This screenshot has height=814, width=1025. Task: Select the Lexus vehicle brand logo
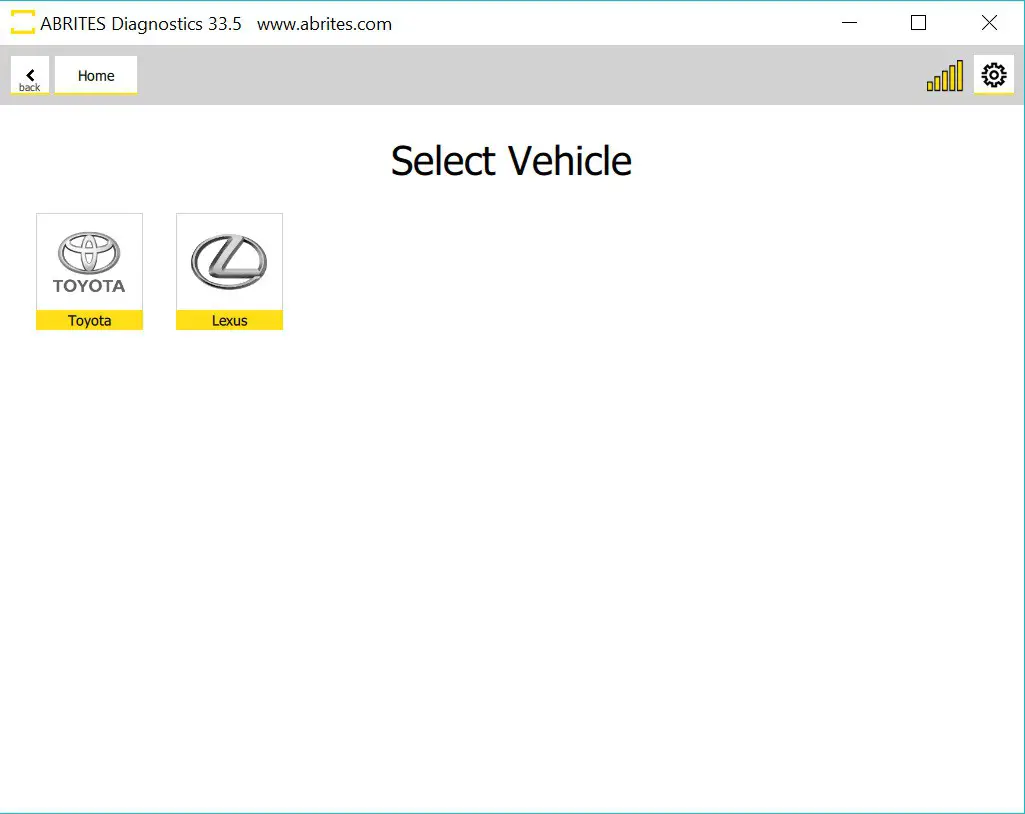click(229, 260)
